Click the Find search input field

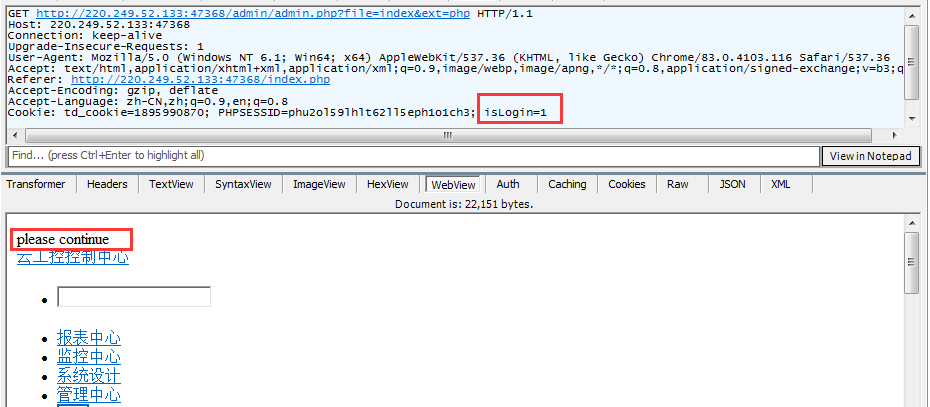(x=413, y=156)
